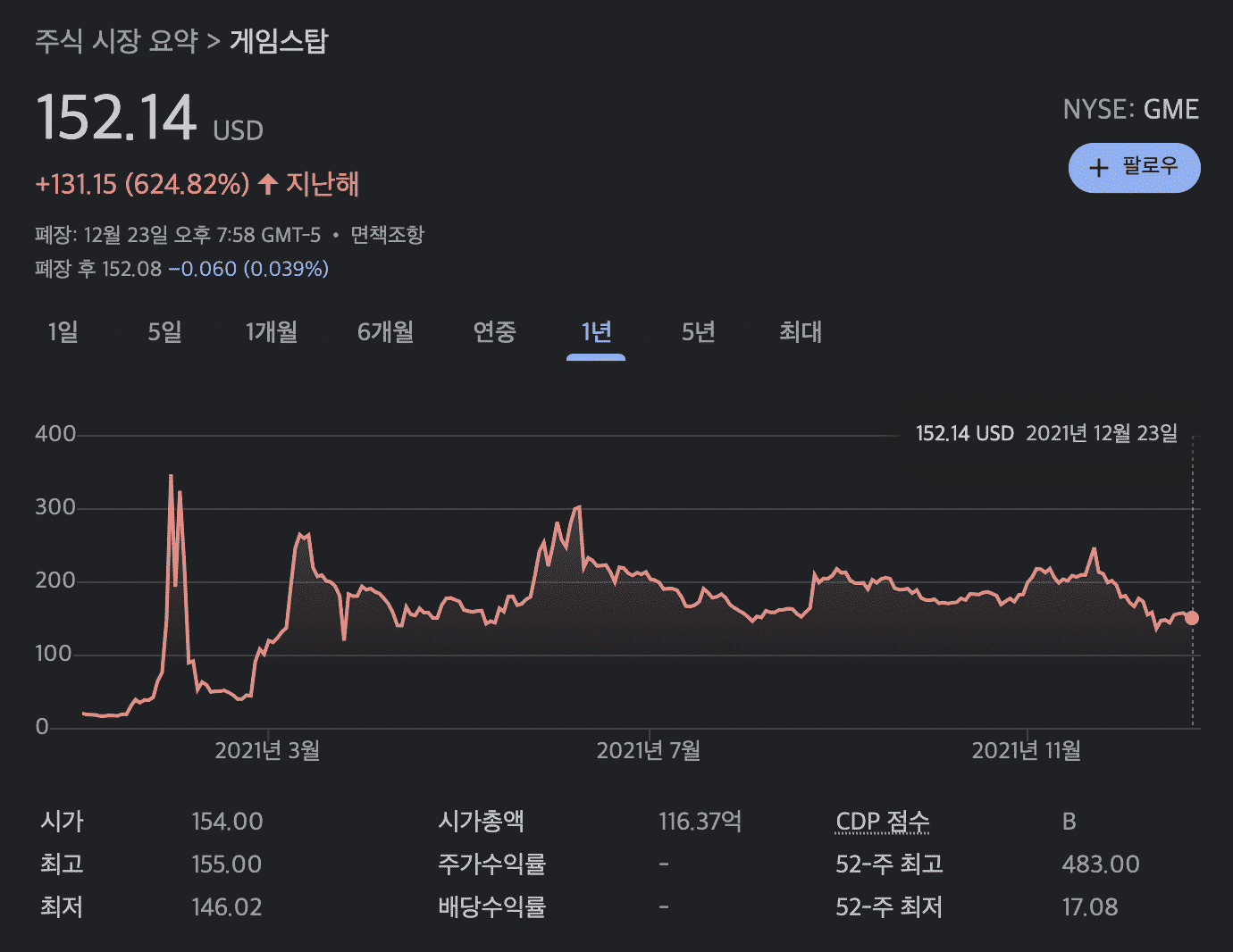This screenshot has width=1233, height=952.
Task: Click the 최저 value 146.02
Action: coord(227,907)
